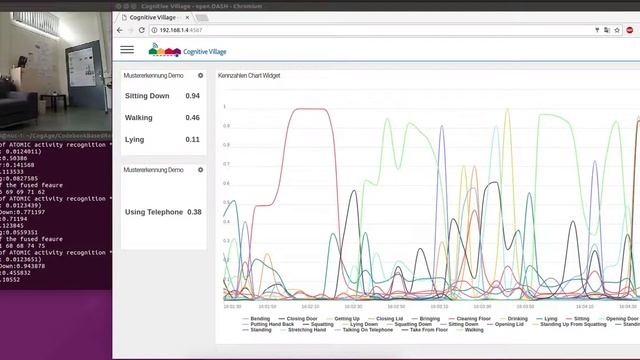Click the 0.11 value next to Lying
The height and width of the screenshot is (360, 640).
[192, 140]
